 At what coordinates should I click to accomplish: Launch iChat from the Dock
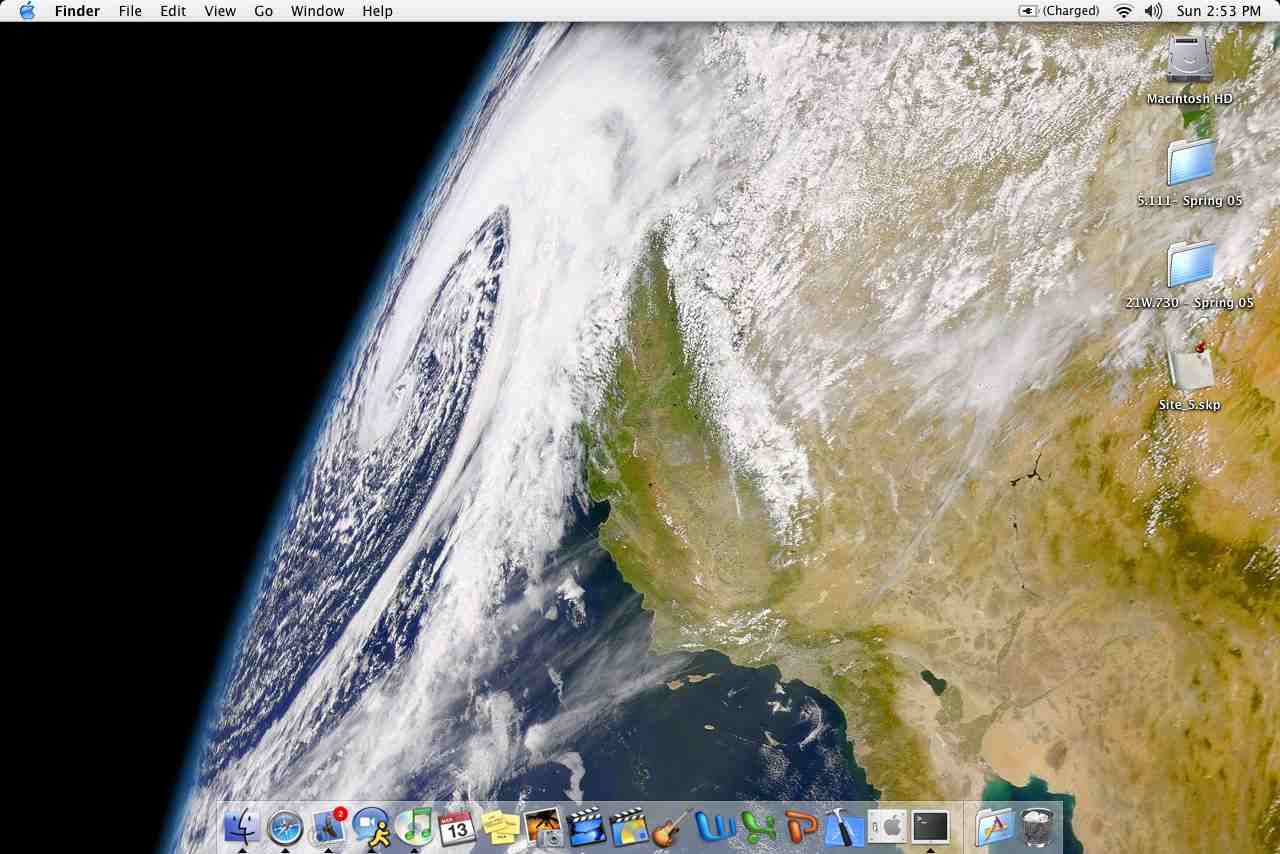point(371,827)
